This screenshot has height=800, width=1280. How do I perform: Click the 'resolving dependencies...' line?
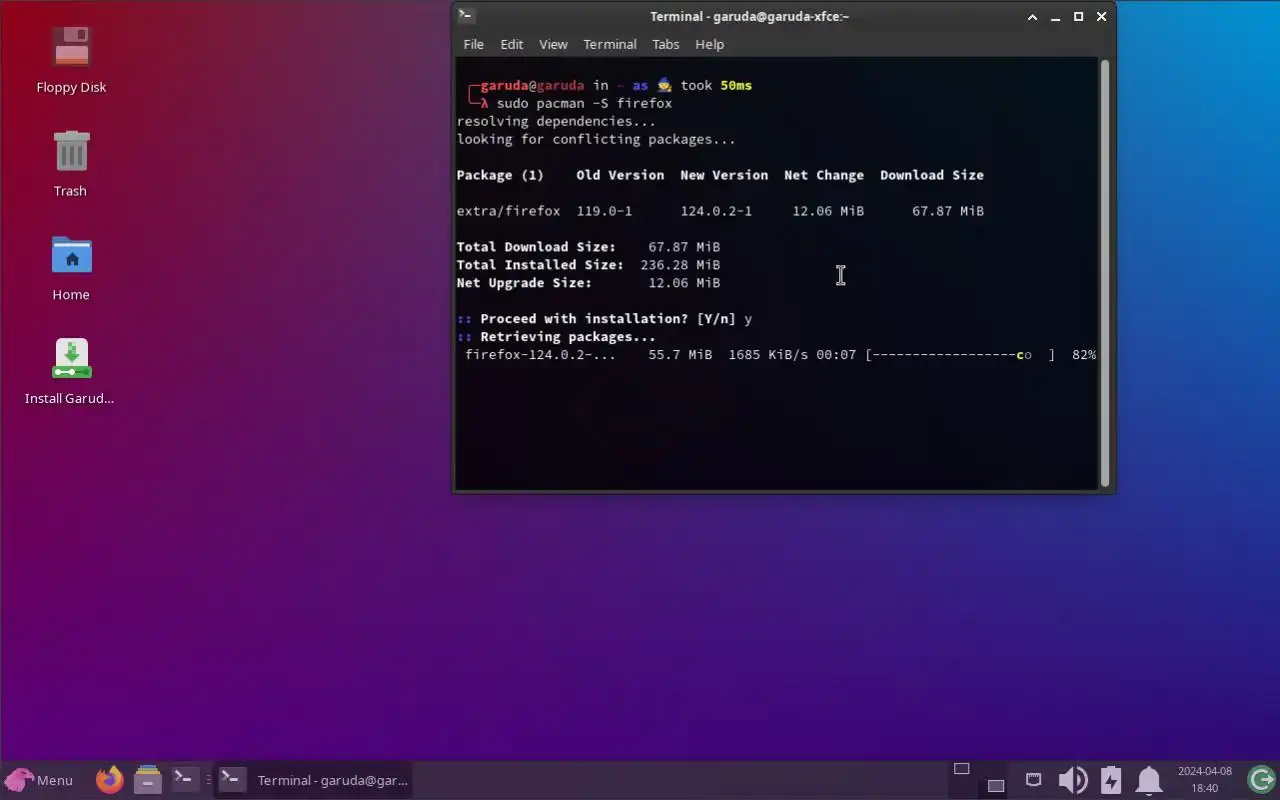coord(556,121)
